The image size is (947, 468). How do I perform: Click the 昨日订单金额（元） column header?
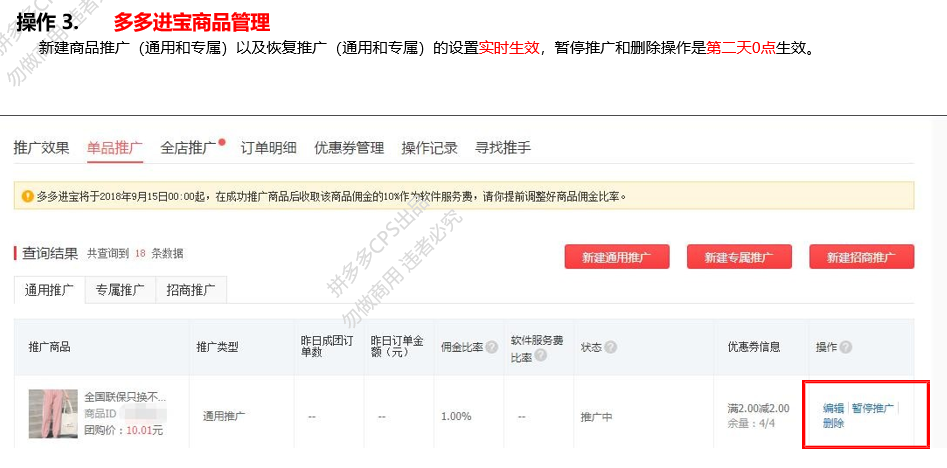tap(397, 347)
